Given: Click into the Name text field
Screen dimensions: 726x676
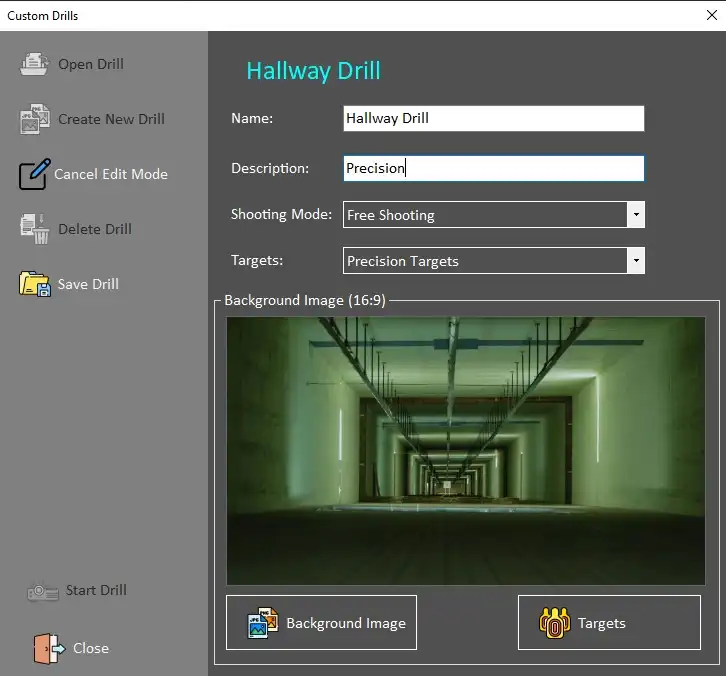Looking at the screenshot, I should (493, 118).
